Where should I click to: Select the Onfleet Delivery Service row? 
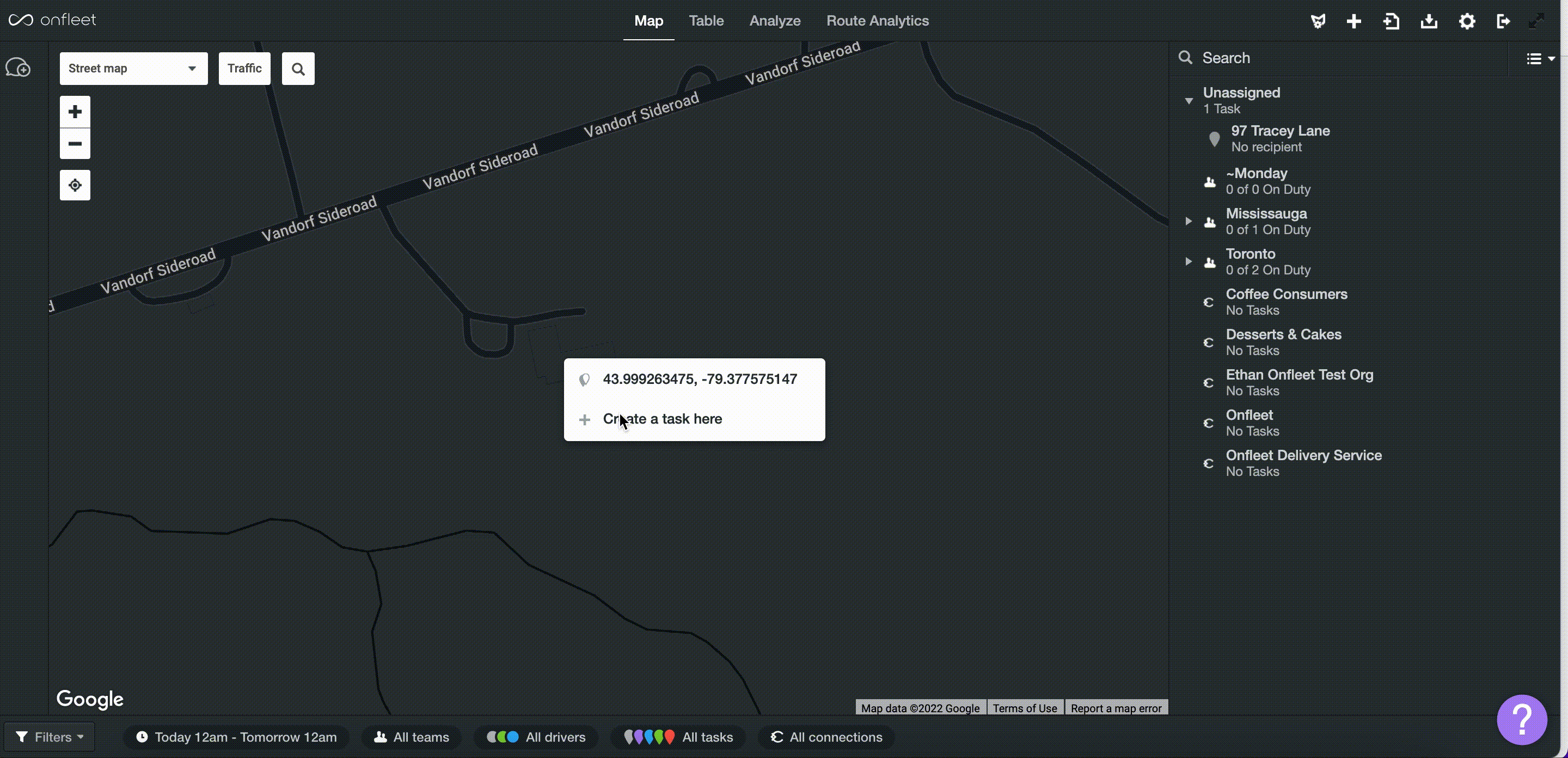1363,463
